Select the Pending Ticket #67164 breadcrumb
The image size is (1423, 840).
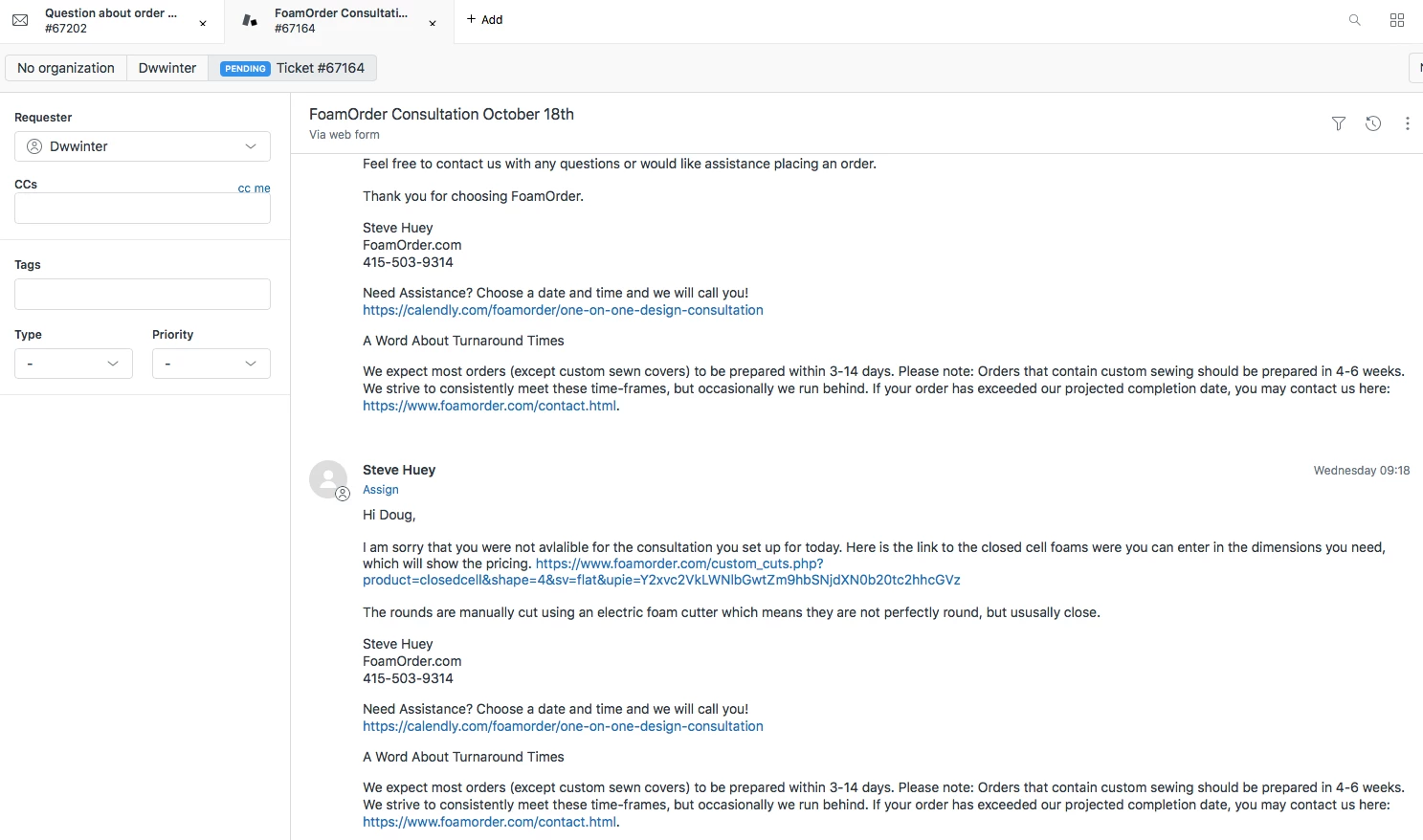292,68
